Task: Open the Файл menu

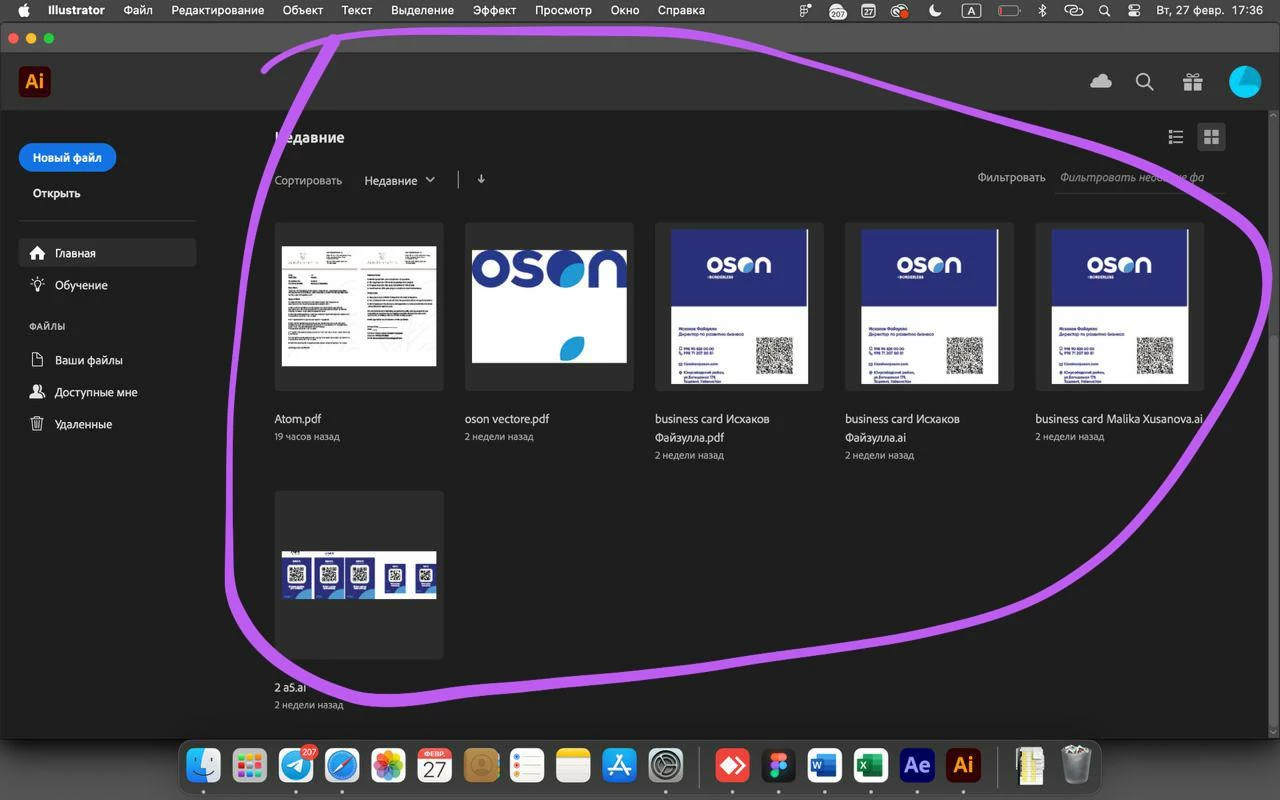Action: tap(138, 10)
